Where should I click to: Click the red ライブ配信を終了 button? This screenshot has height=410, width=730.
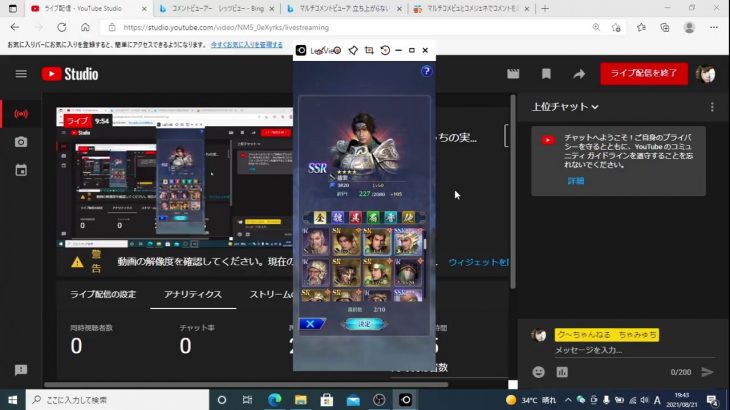pos(644,74)
